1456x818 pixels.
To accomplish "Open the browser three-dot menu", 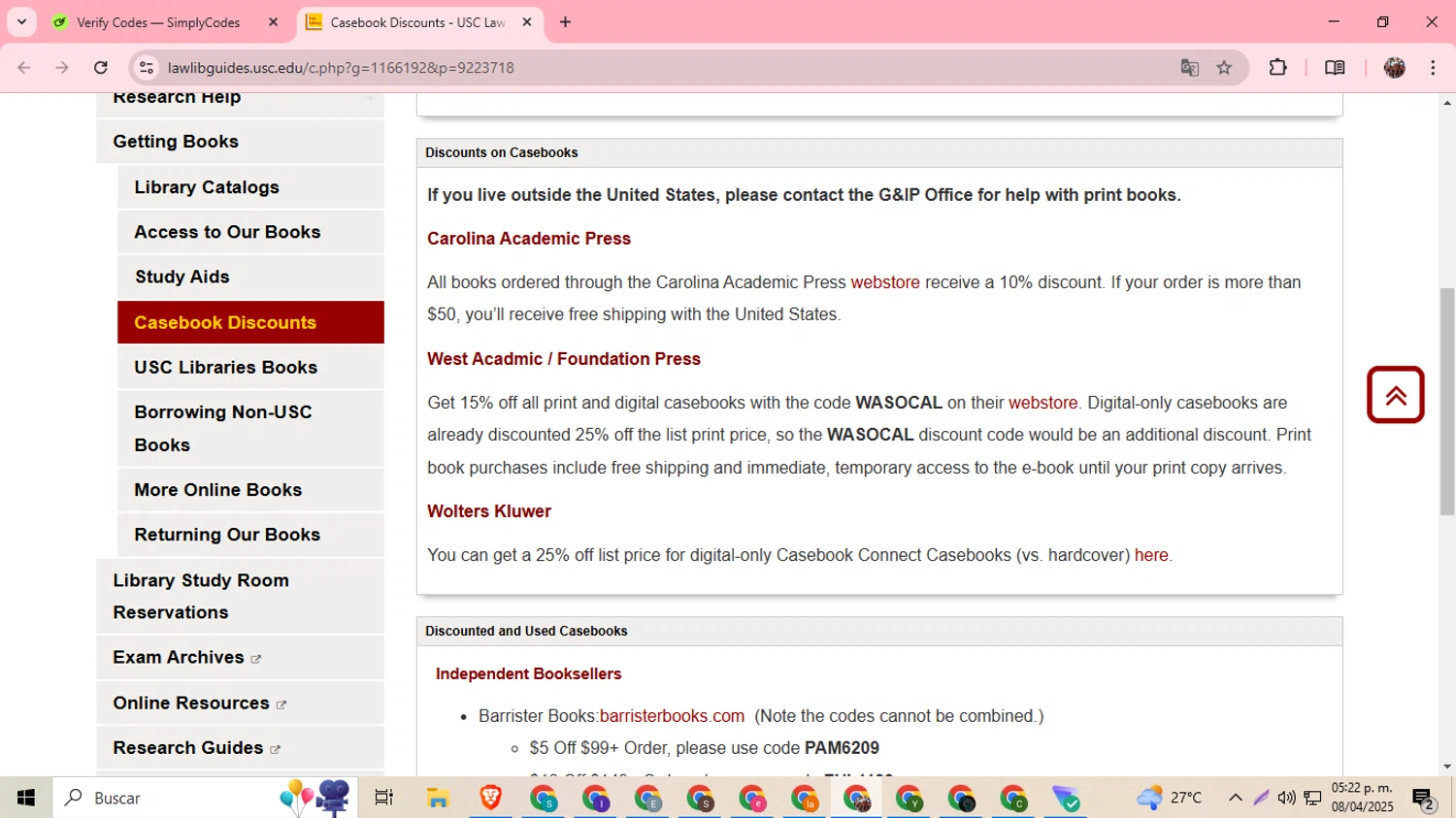I will pos(1433,68).
